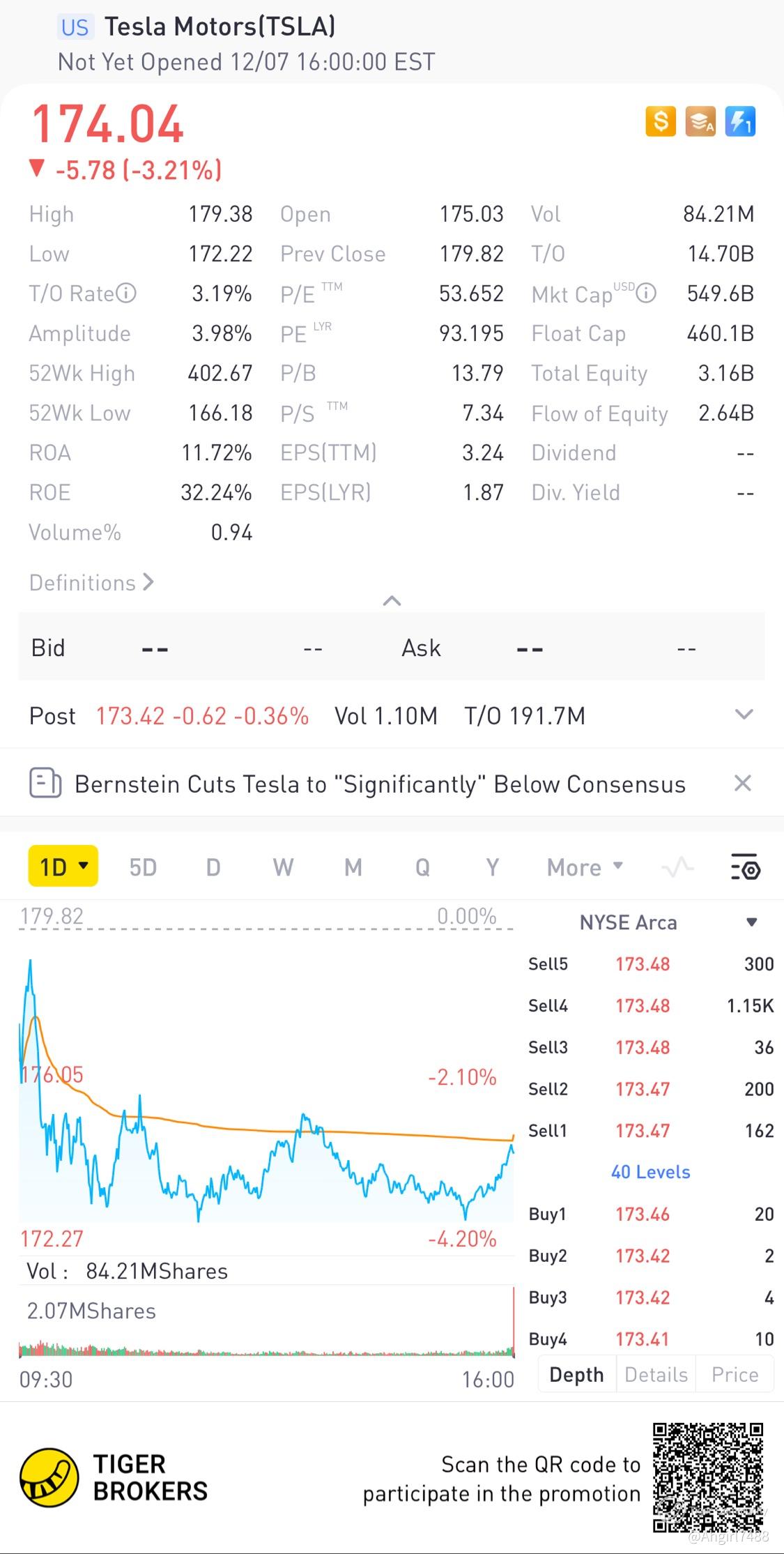The width and height of the screenshot is (784, 1554).
Task: Click the promotion QR code
Action: 707,1478
